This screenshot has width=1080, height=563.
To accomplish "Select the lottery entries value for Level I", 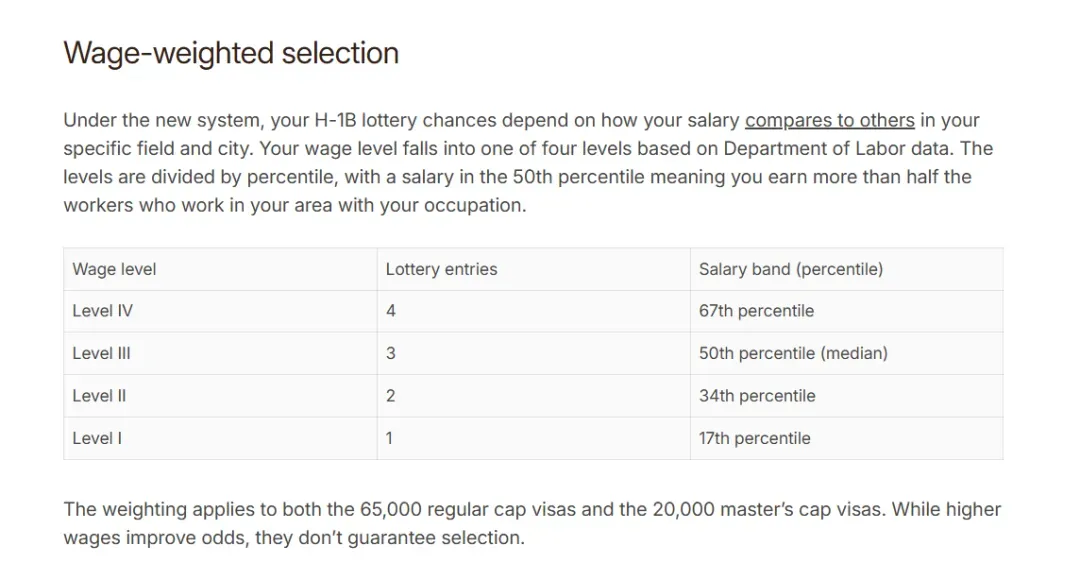I will click(x=389, y=438).
